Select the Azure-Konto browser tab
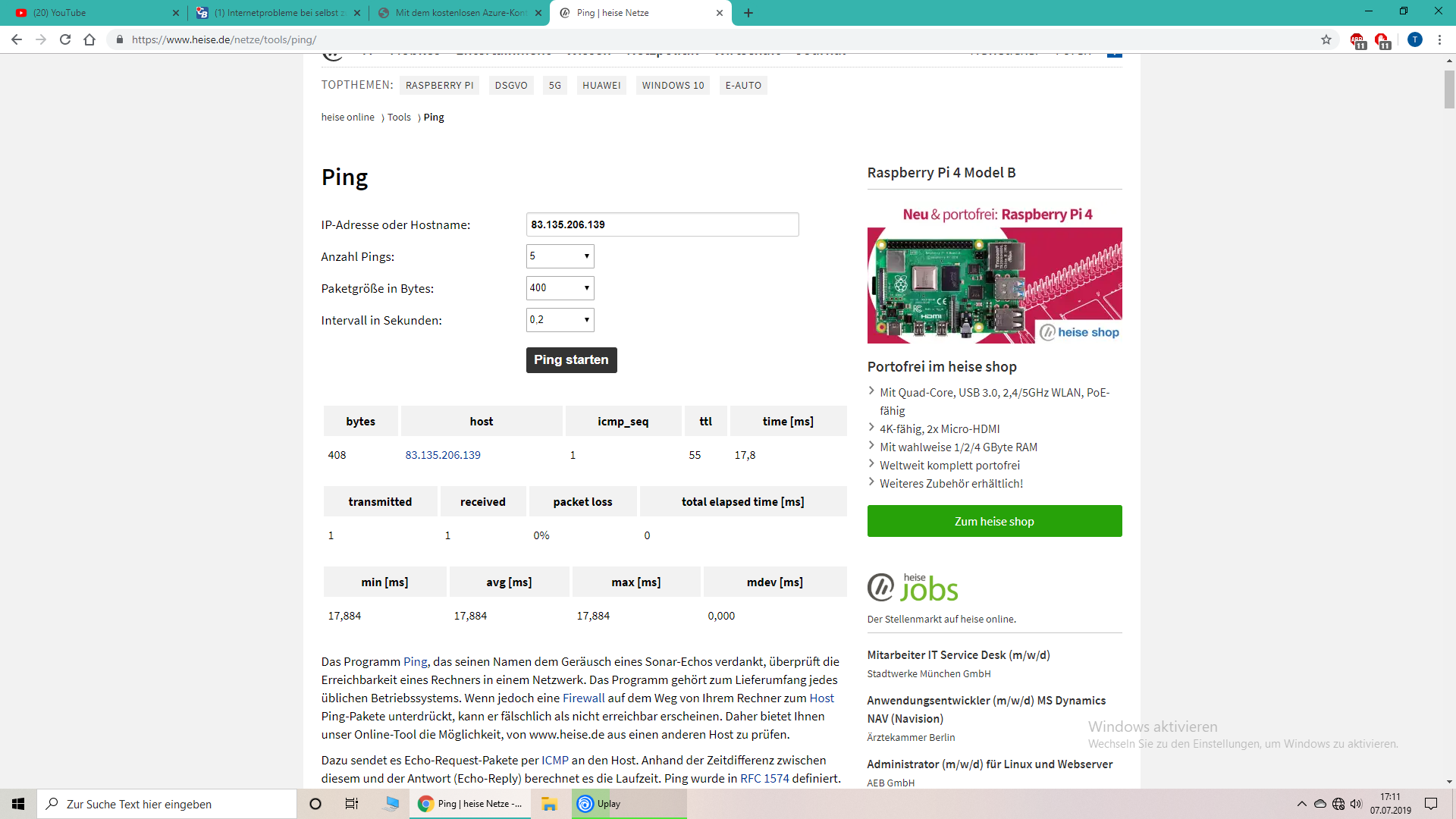The width and height of the screenshot is (1456, 819). pyautogui.click(x=455, y=13)
